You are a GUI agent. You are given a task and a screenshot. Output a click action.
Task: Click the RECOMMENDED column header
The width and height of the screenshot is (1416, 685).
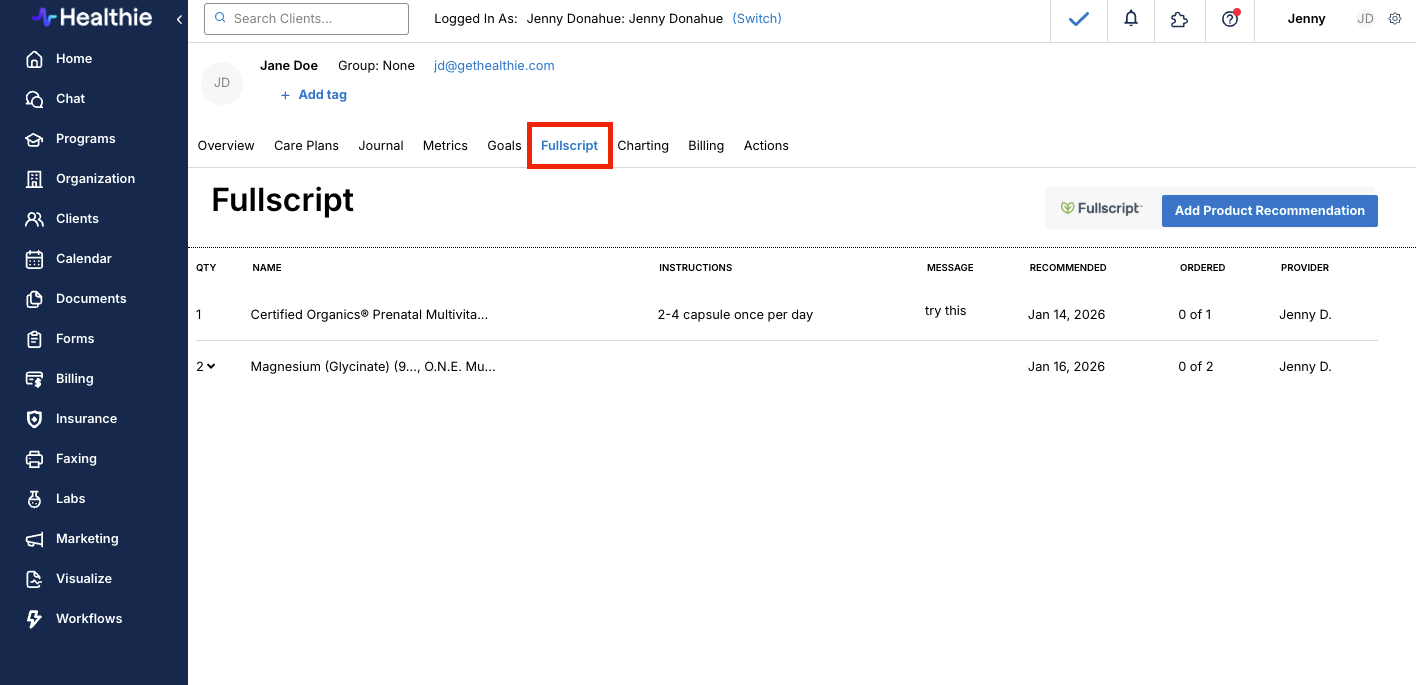(x=1068, y=268)
